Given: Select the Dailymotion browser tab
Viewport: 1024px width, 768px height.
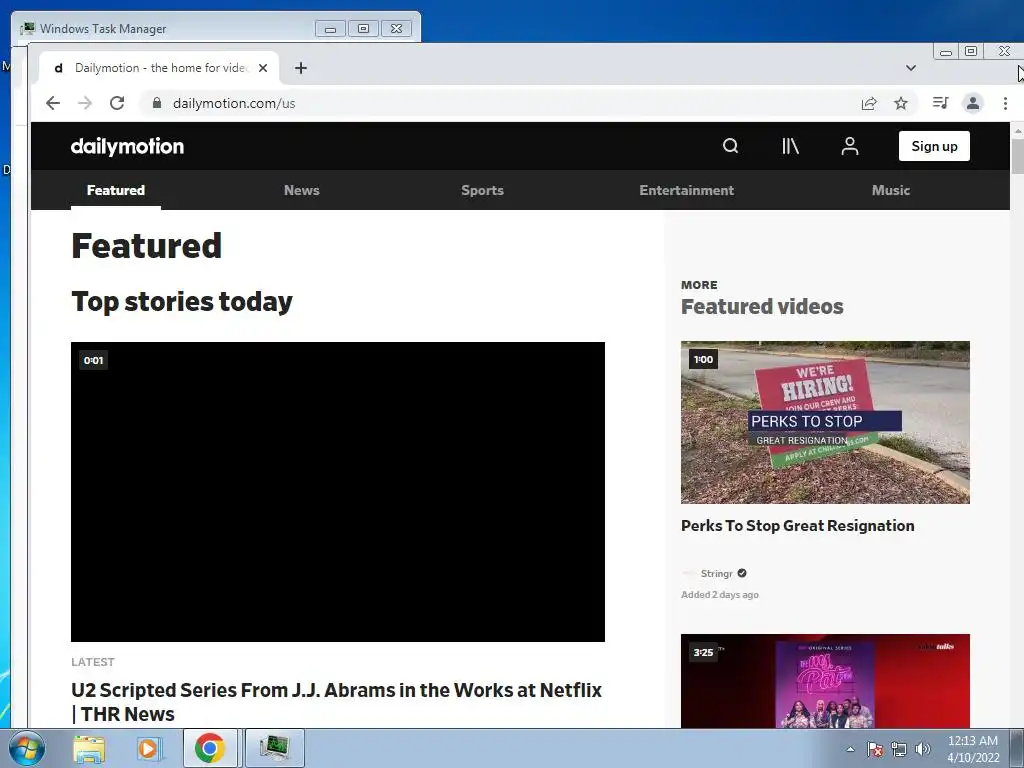Looking at the screenshot, I should point(159,68).
